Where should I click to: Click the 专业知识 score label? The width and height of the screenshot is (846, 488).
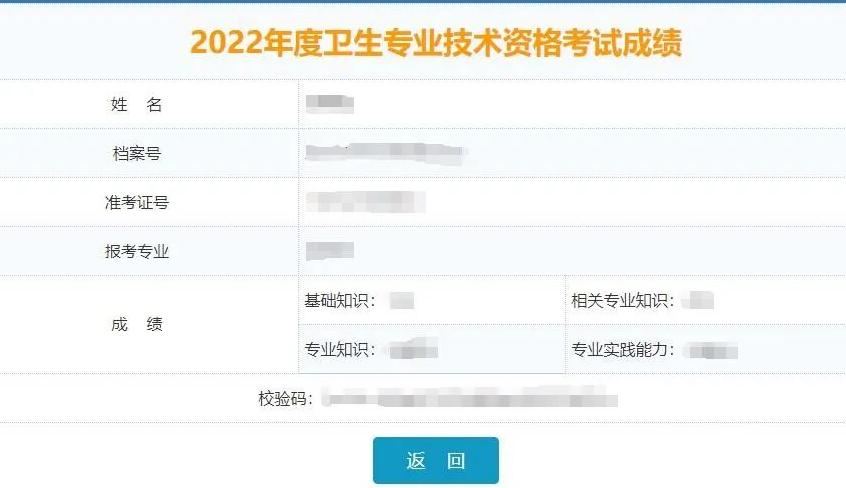340,349
